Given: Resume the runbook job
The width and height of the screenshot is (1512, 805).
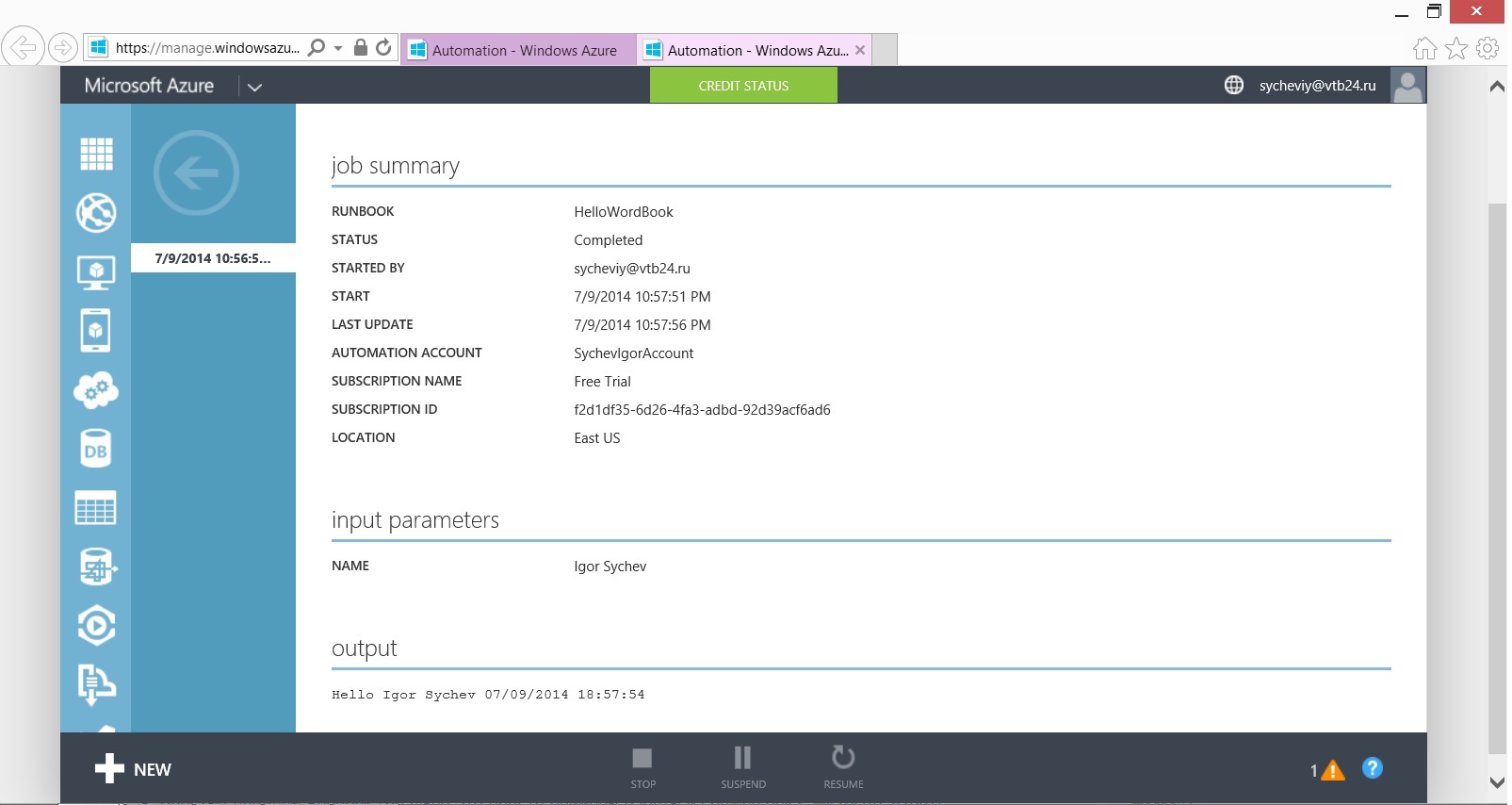Looking at the screenshot, I should [x=843, y=767].
